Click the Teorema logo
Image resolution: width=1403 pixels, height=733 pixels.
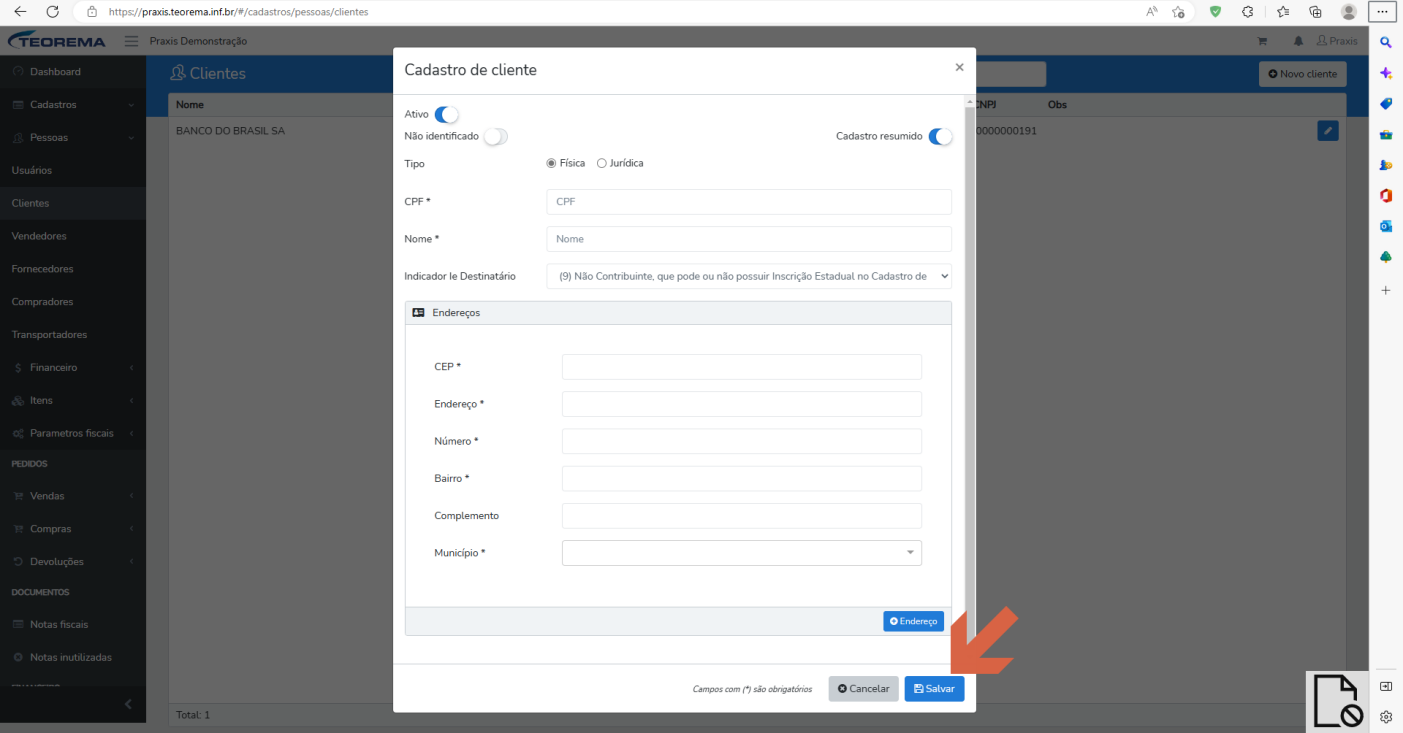coord(57,41)
